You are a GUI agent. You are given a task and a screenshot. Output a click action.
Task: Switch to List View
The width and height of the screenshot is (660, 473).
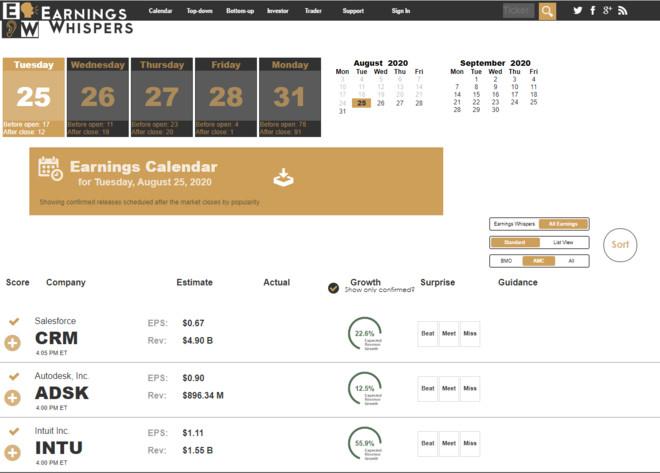pos(563,243)
